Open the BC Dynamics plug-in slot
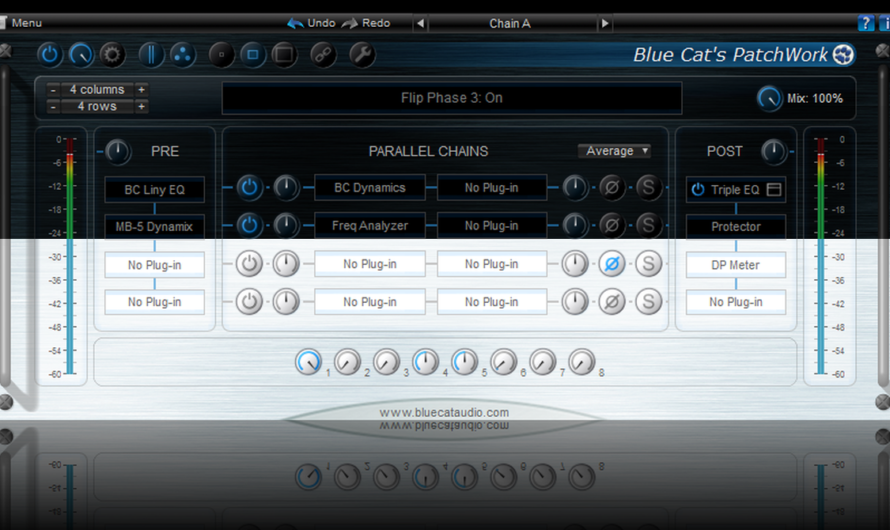 [x=370, y=188]
